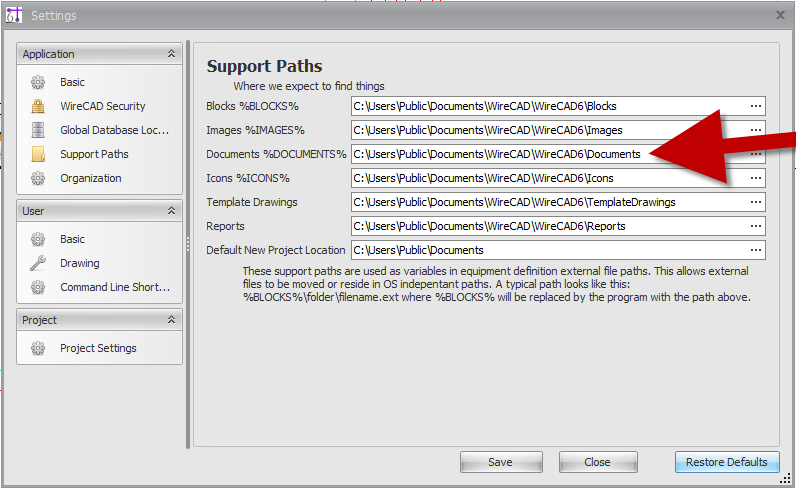796x488 pixels.
Task: Browse for Template Drawings path with ellipsis
Action: 755,202
